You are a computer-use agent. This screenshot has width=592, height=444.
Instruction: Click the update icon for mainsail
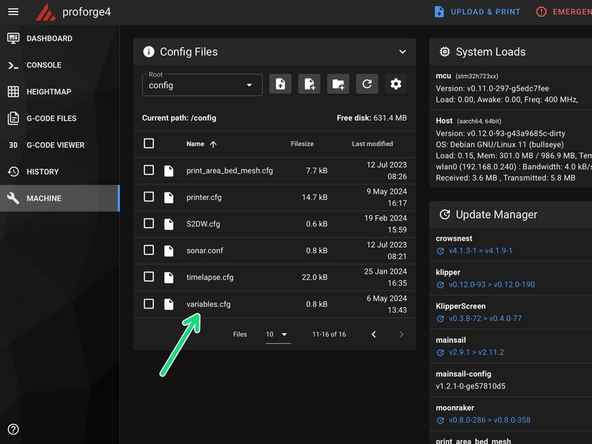tap(440, 353)
